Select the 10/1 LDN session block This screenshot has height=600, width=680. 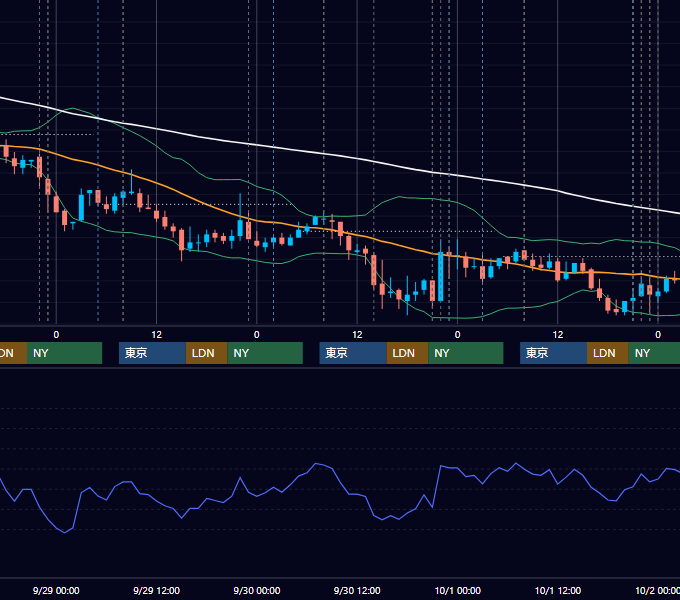[608, 353]
